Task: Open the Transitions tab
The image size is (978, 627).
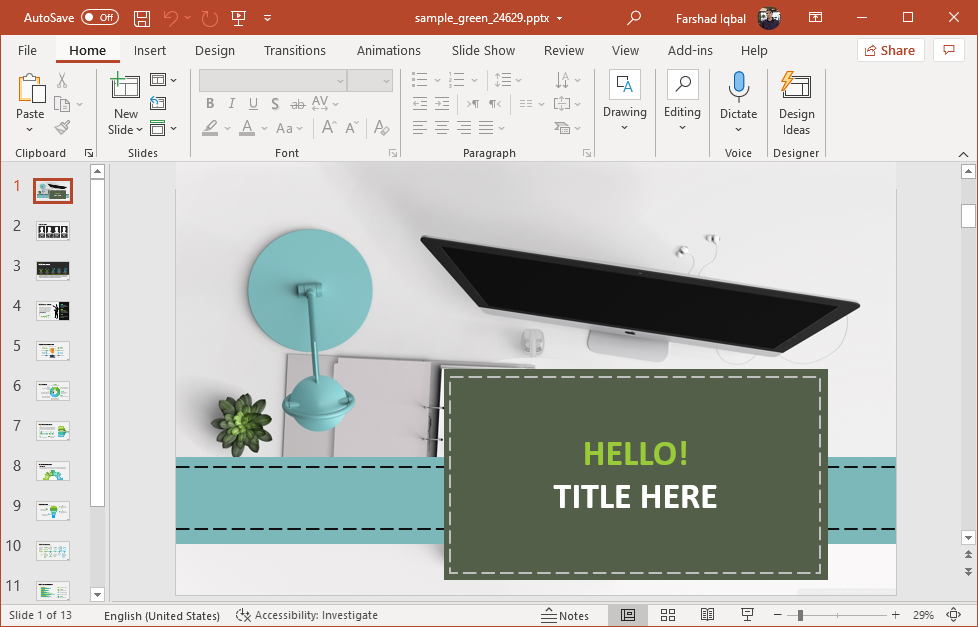Action: point(294,50)
